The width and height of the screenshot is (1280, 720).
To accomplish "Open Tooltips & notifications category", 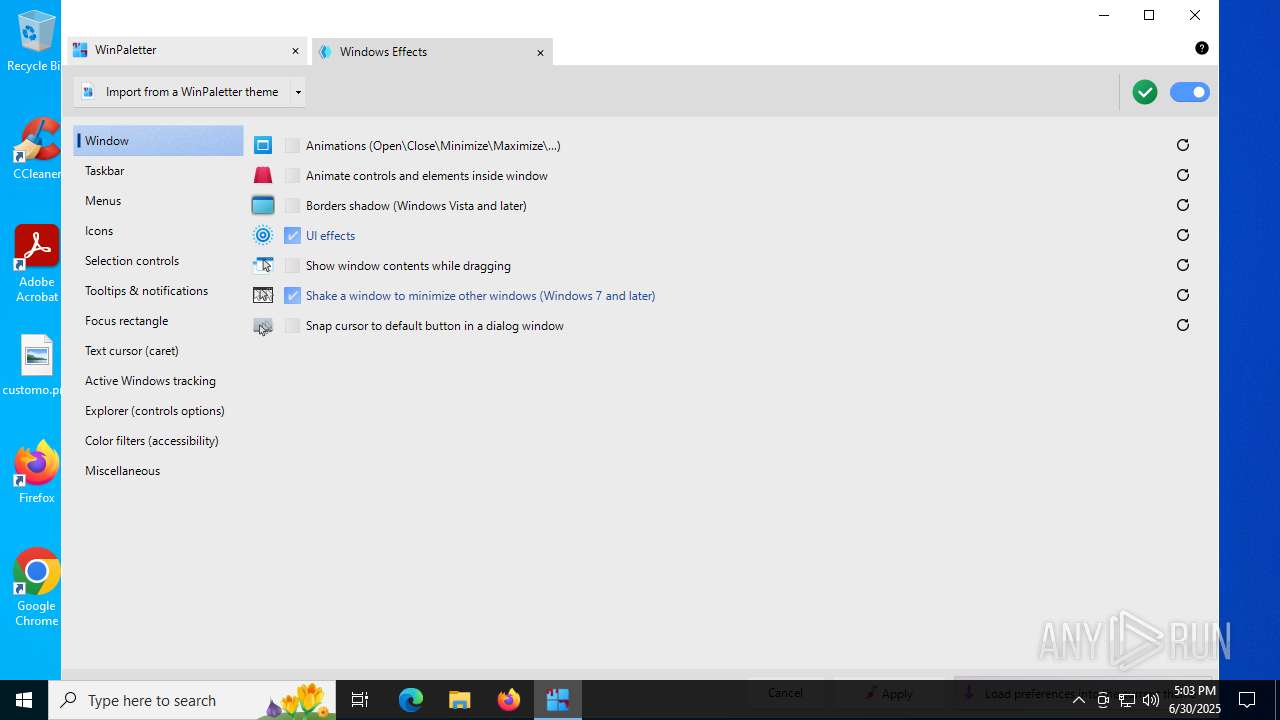I will [x=158, y=291].
